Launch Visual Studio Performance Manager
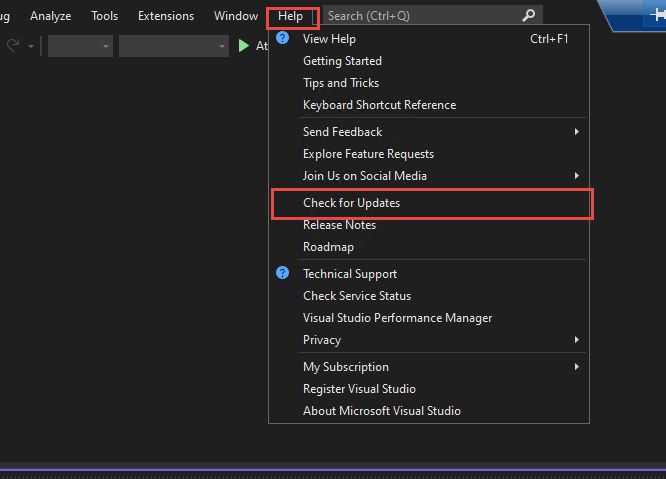The height and width of the screenshot is (479, 666). click(429, 318)
